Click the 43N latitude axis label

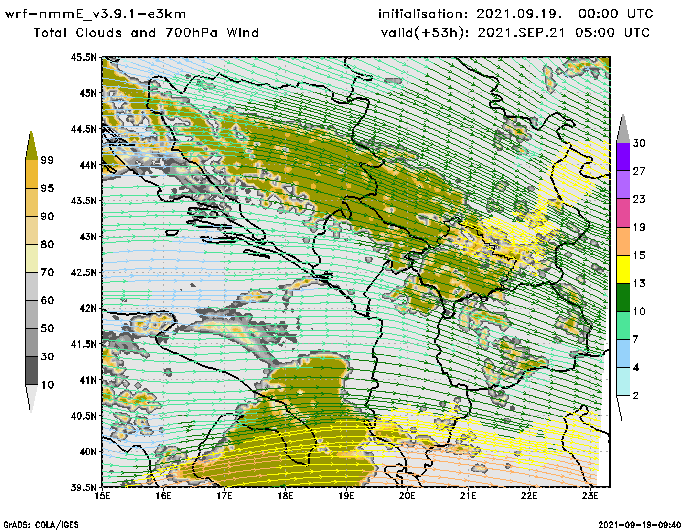pyautogui.click(x=88, y=236)
